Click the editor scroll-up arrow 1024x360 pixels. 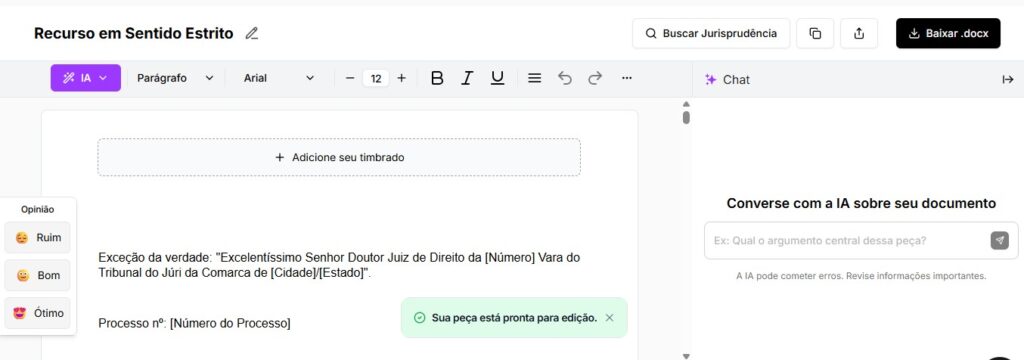click(686, 104)
